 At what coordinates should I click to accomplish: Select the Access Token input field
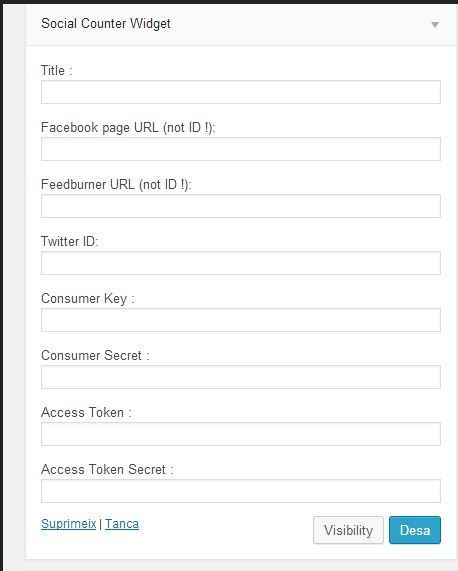click(241, 434)
